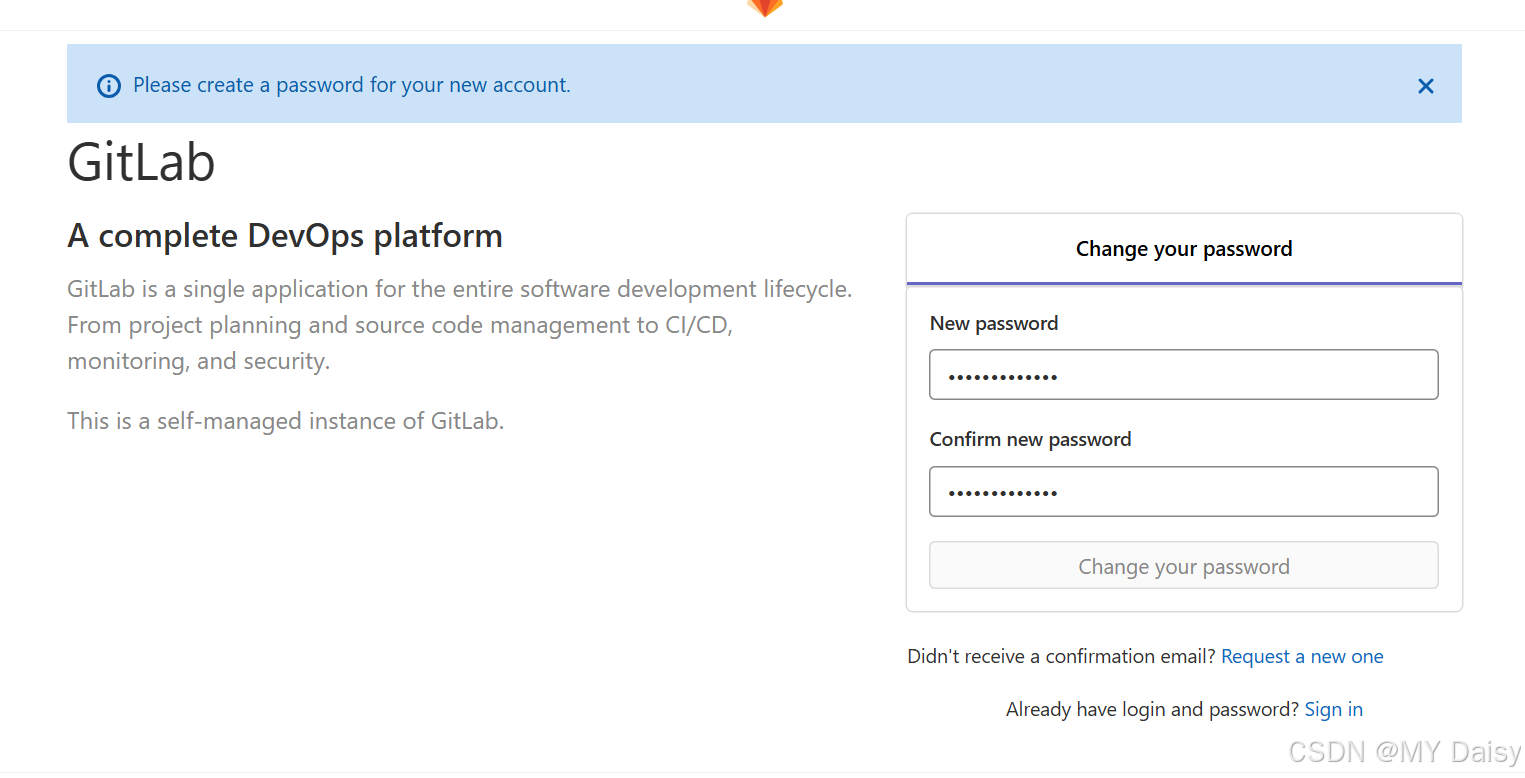Dismiss the create password alert banner
1525x778 pixels.
coord(1425,86)
